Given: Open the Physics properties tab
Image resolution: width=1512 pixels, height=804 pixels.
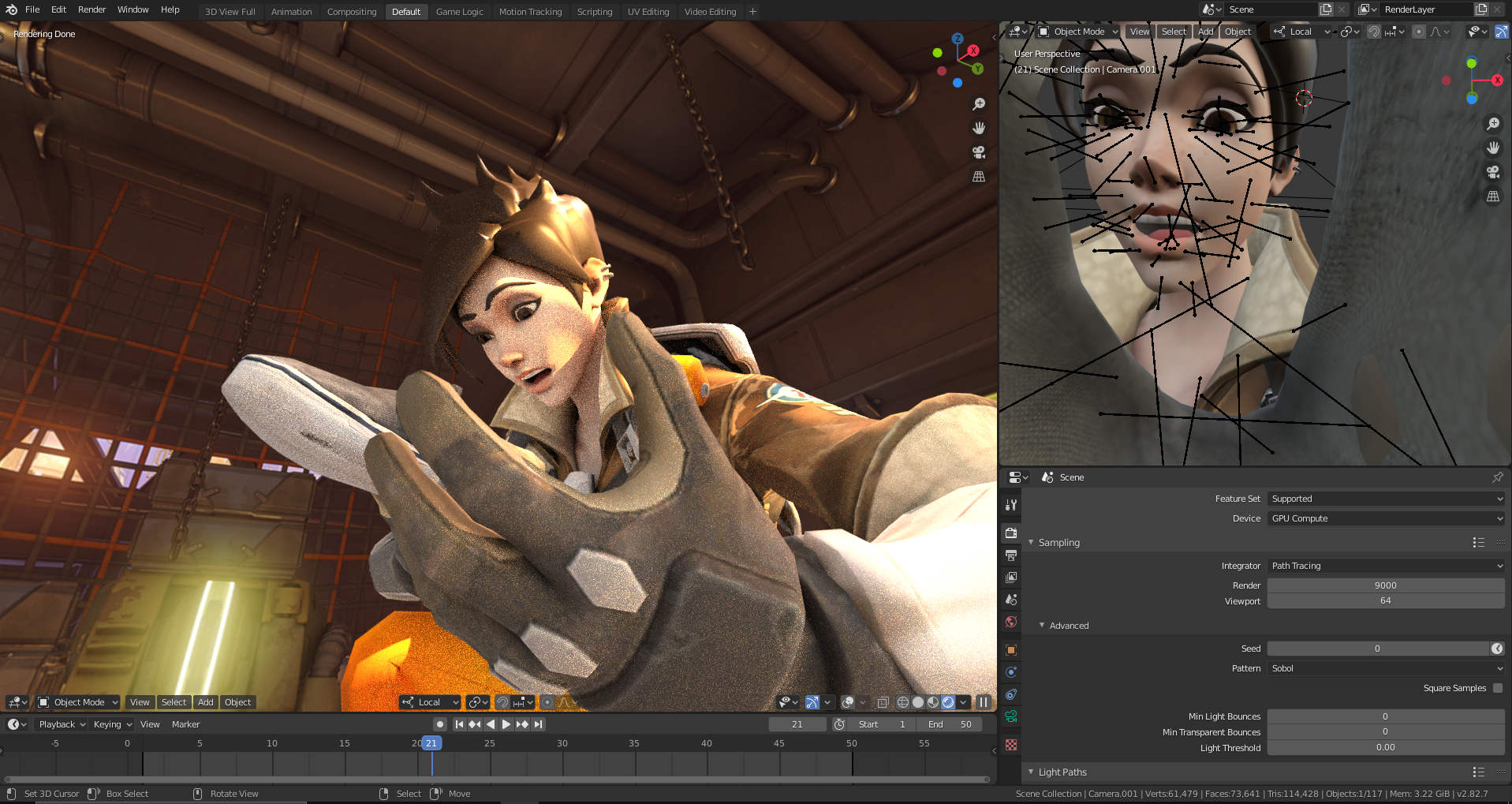Looking at the screenshot, I should coord(1011,672).
